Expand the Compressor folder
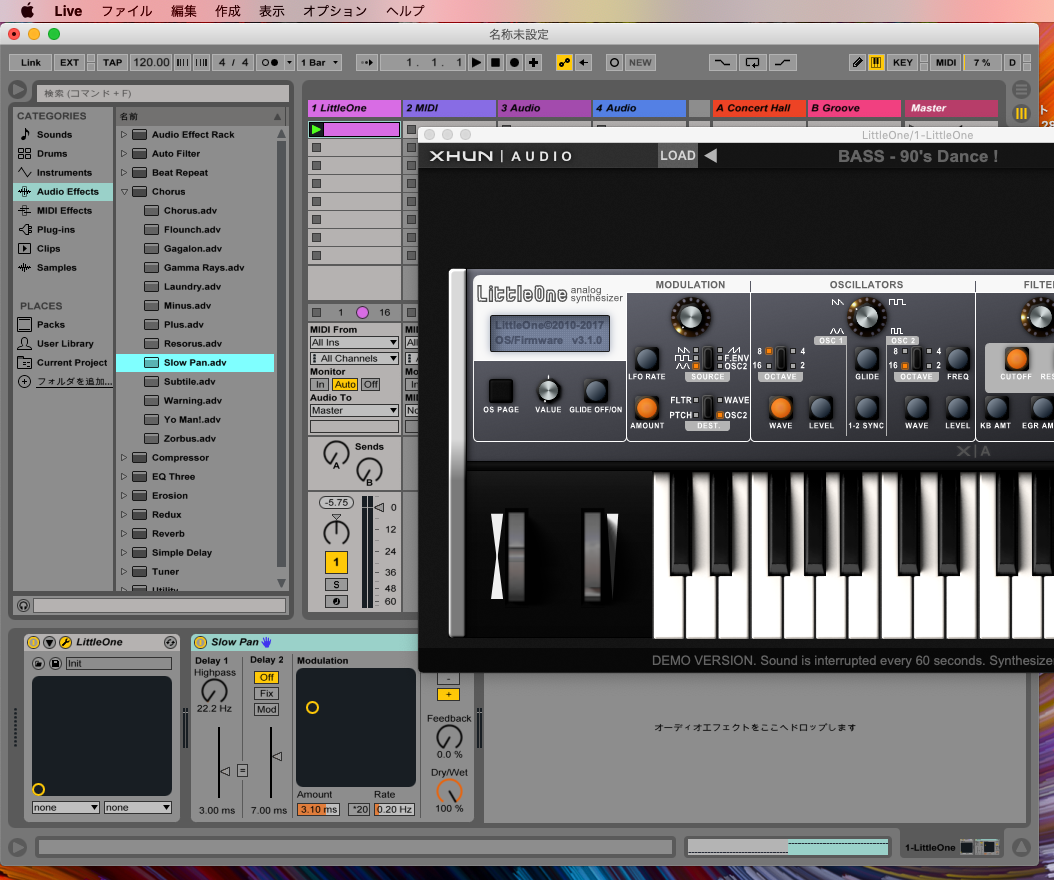The height and width of the screenshot is (880, 1054). pos(124,458)
